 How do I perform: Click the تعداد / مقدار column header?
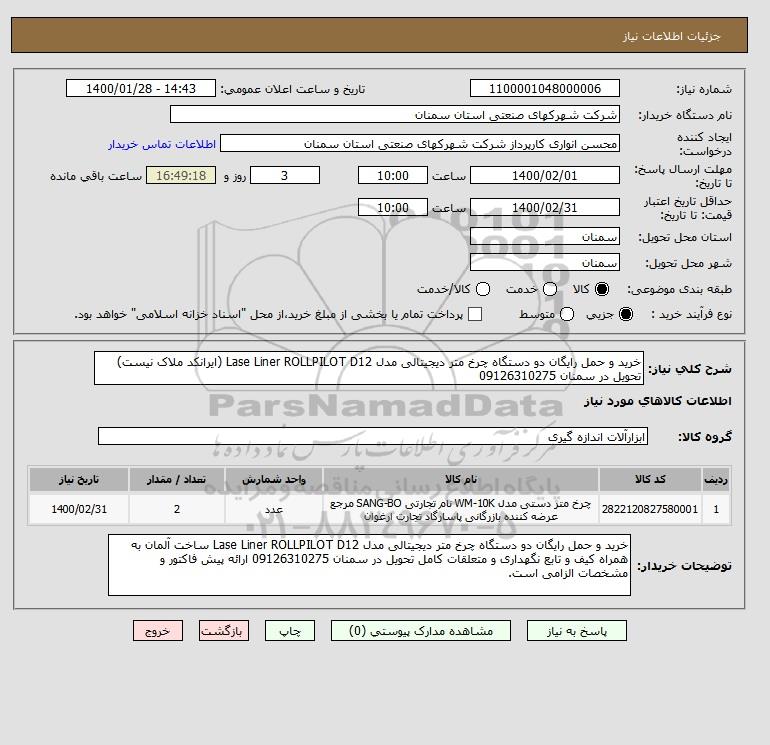pyautogui.click(x=177, y=479)
